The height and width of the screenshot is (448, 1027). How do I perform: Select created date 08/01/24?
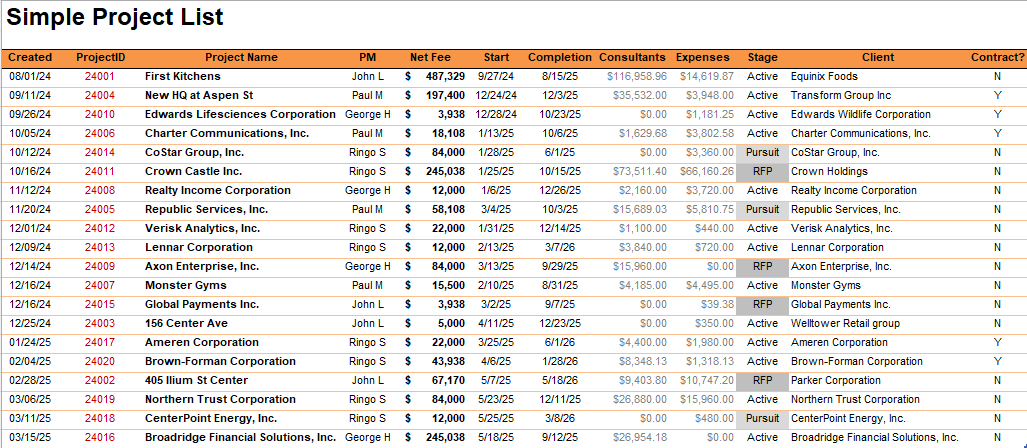tap(30, 77)
